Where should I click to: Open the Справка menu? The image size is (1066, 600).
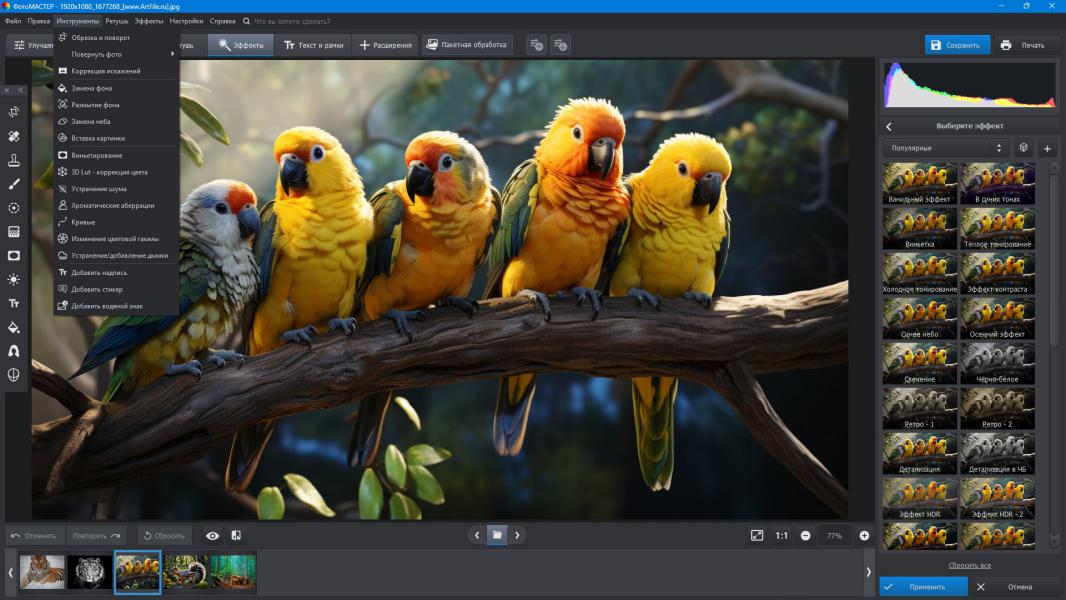coord(222,21)
